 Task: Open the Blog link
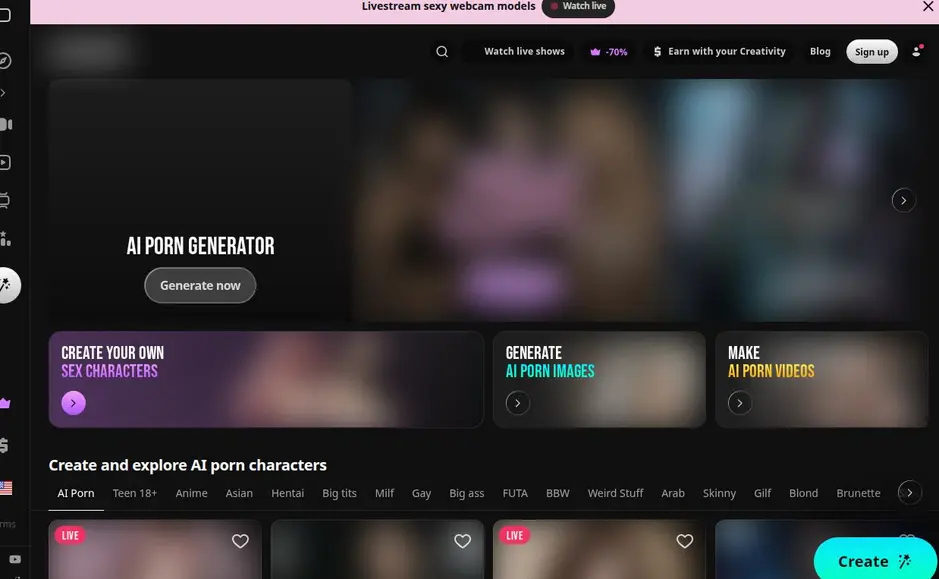[x=820, y=51]
